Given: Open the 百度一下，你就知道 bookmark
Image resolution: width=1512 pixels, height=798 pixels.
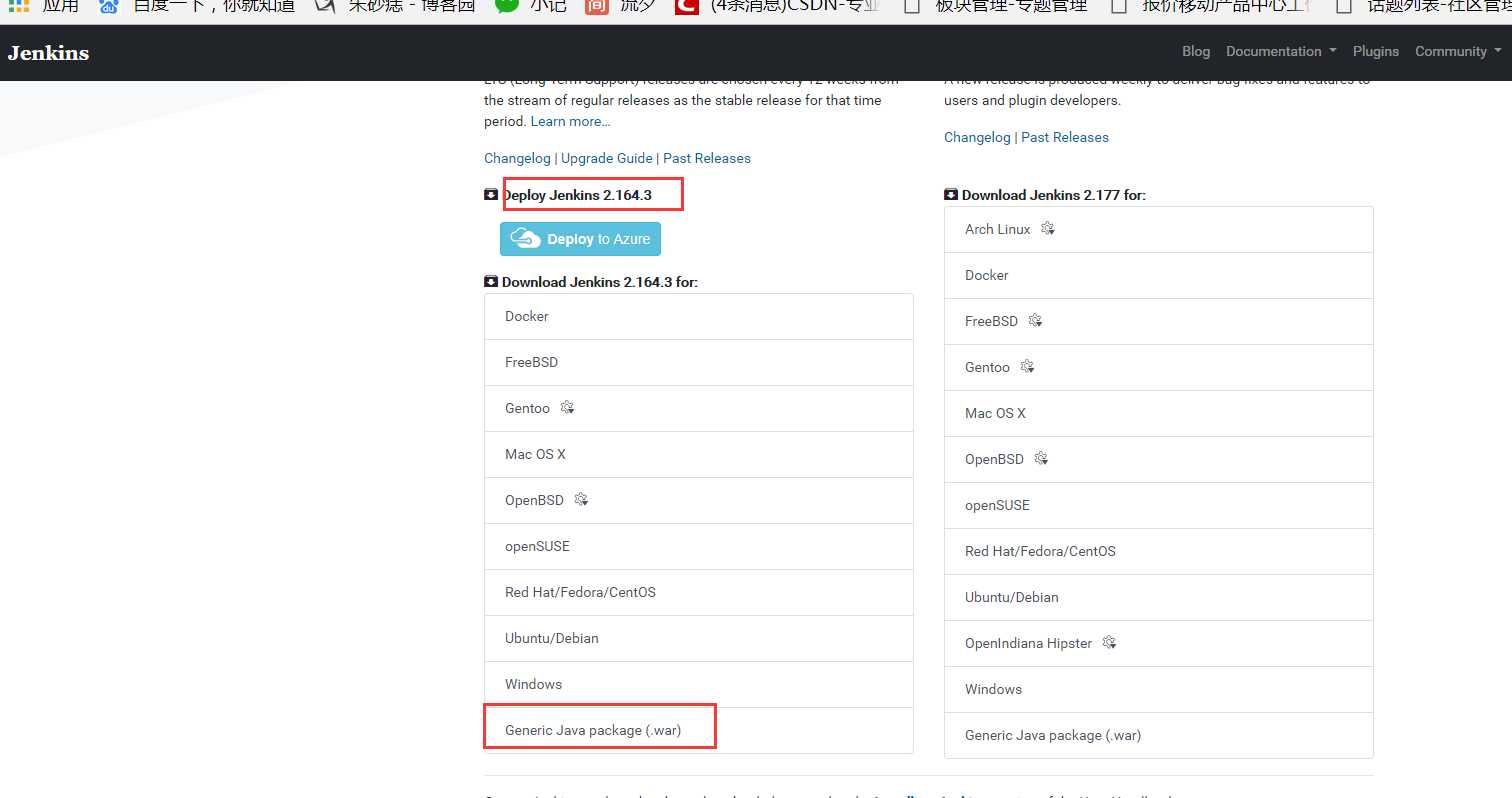Looking at the screenshot, I should pyautogui.click(x=198, y=6).
